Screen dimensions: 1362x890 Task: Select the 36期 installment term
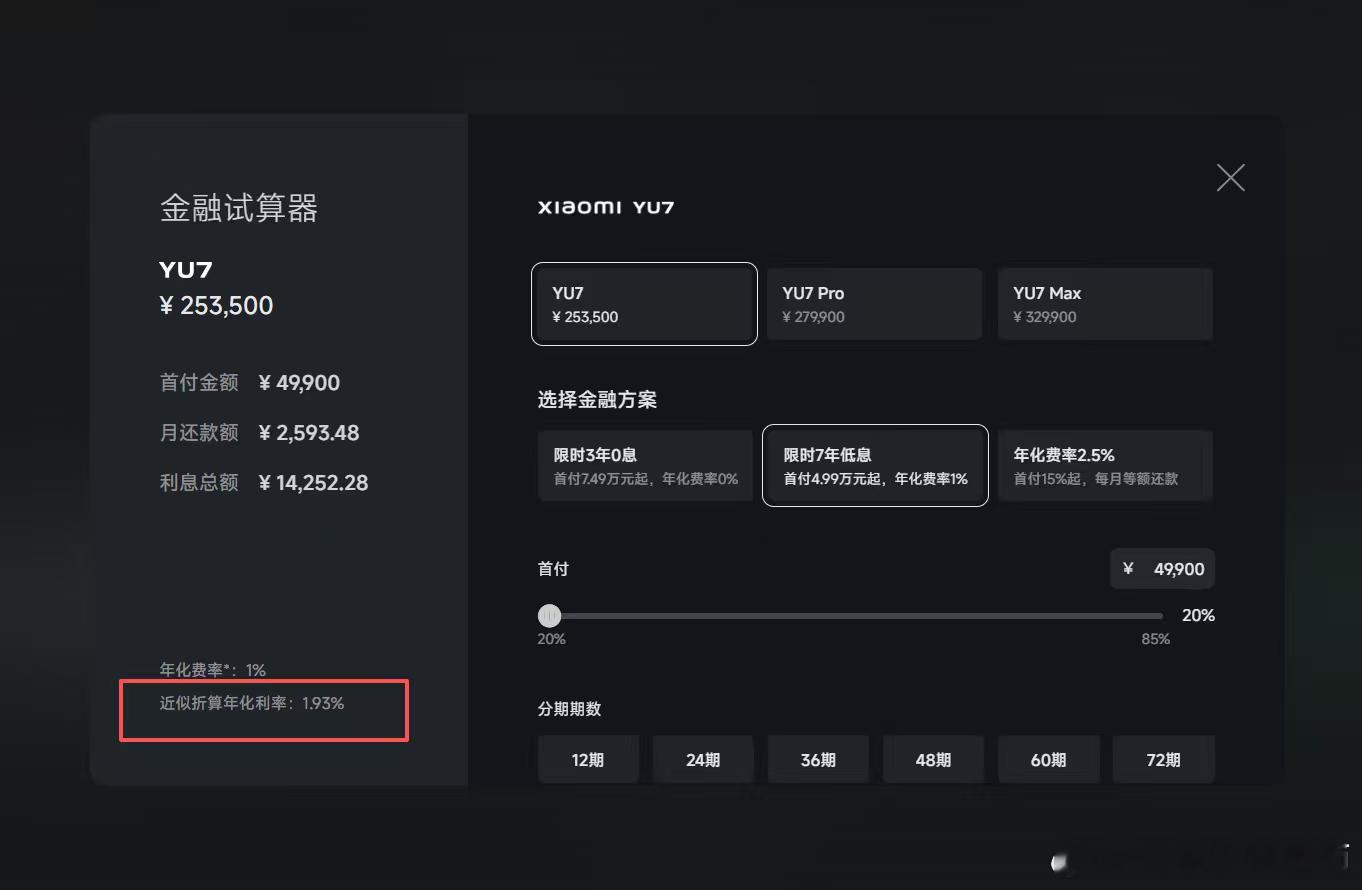(x=818, y=760)
